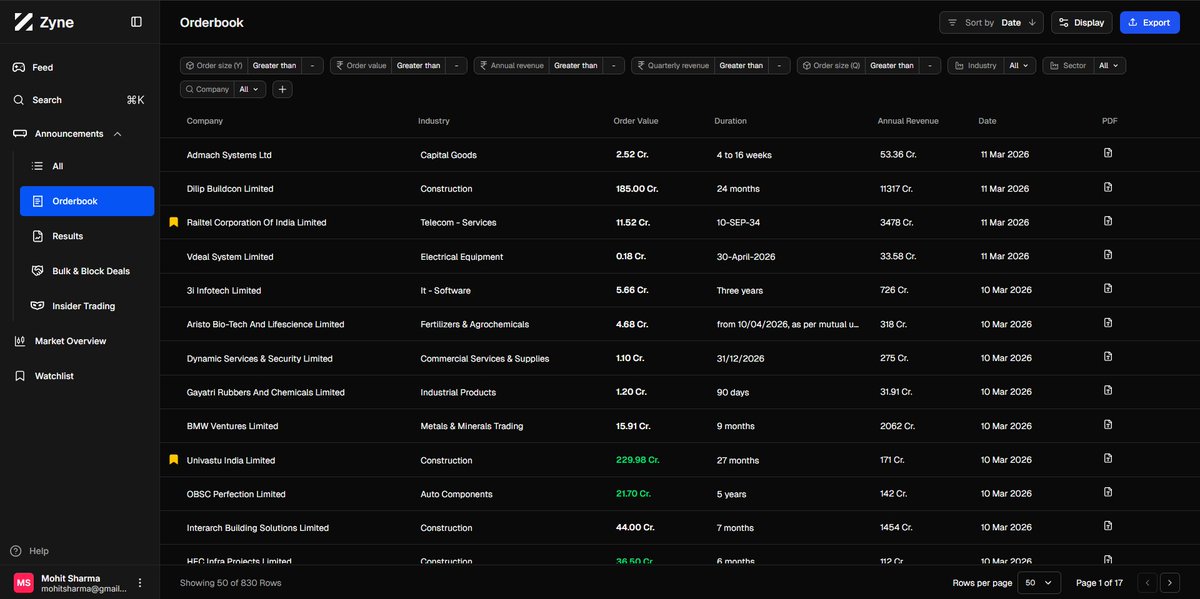Click the Annual Revenue column header
This screenshot has width=1200, height=599.
point(908,121)
